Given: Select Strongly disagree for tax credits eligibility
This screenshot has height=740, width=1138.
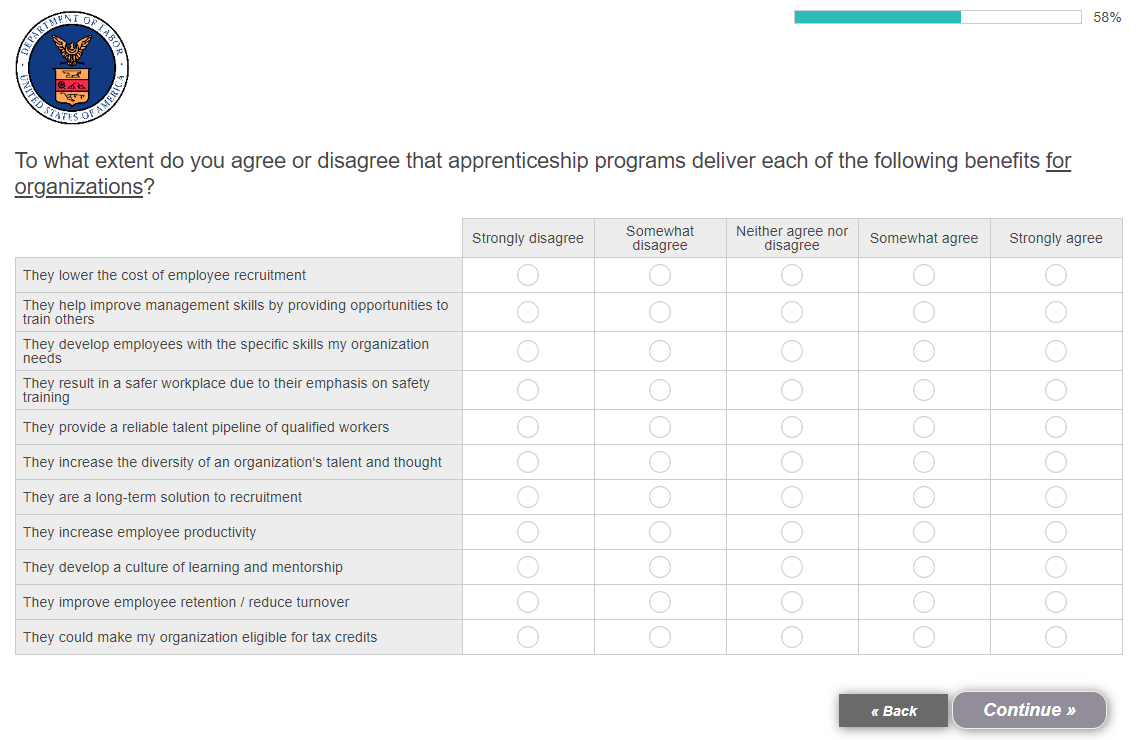Looking at the screenshot, I should (x=528, y=637).
